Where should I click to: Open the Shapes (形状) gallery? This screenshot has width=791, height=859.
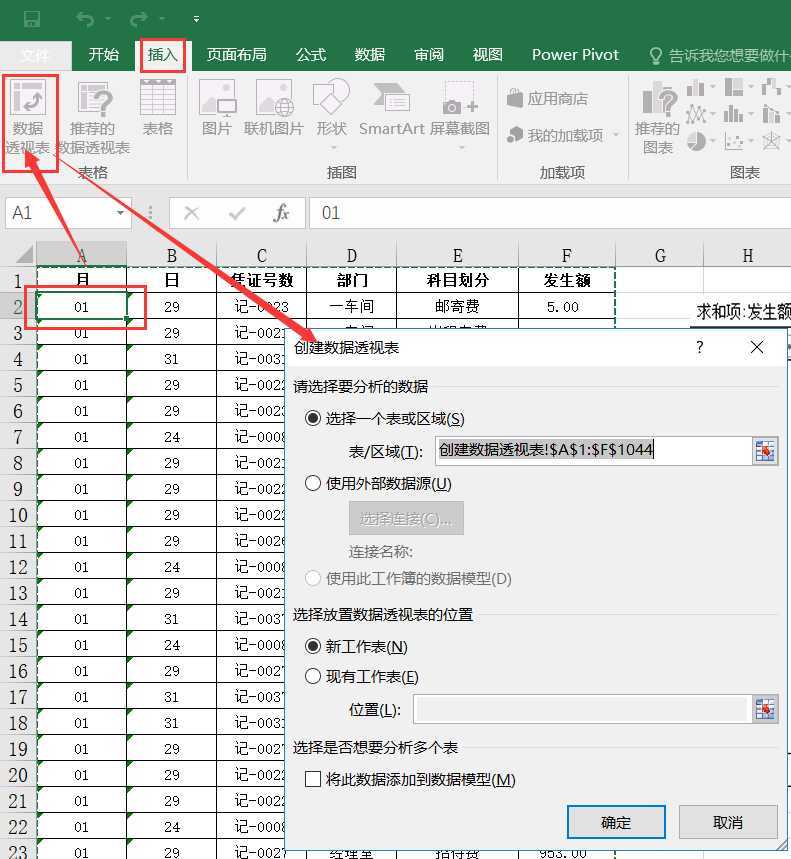(331, 114)
